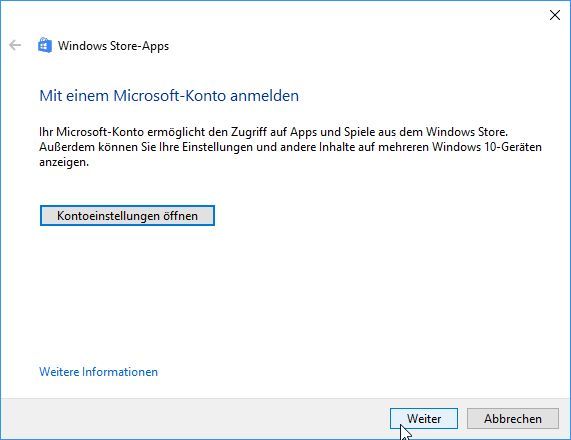Click the Windows Store-Apps title text

pos(113,46)
